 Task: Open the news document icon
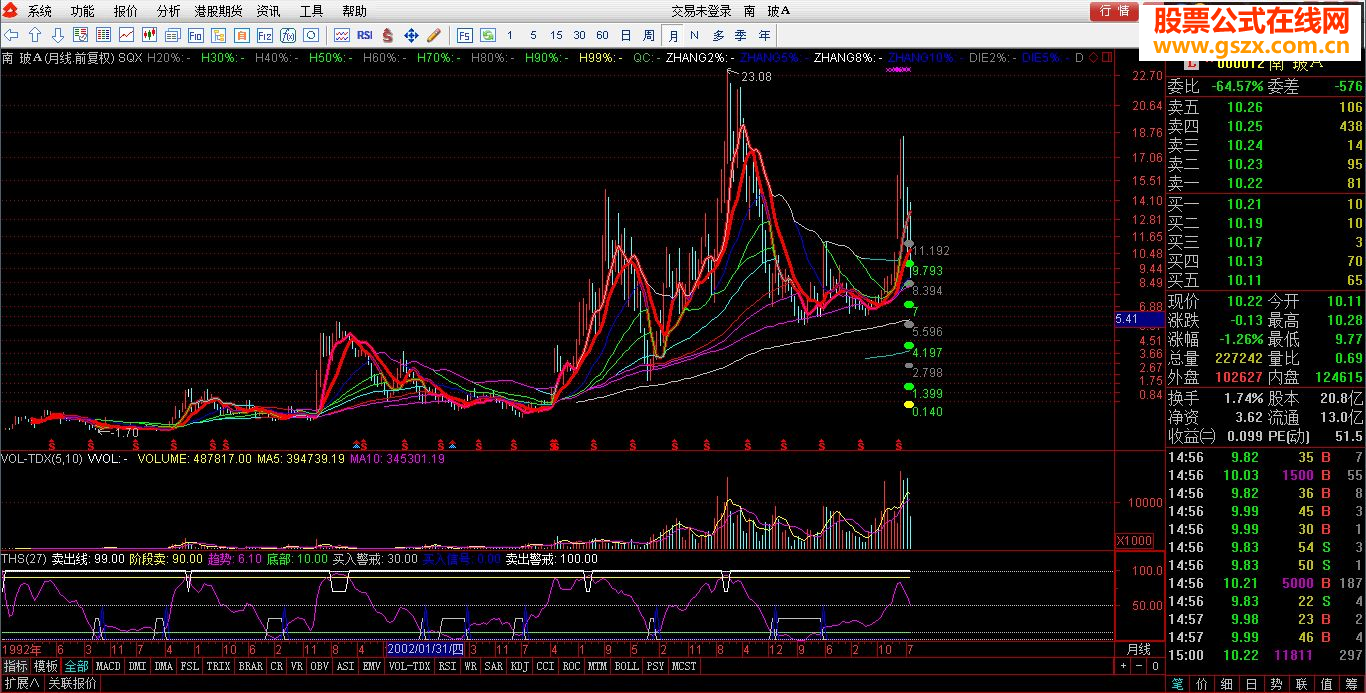172,35
